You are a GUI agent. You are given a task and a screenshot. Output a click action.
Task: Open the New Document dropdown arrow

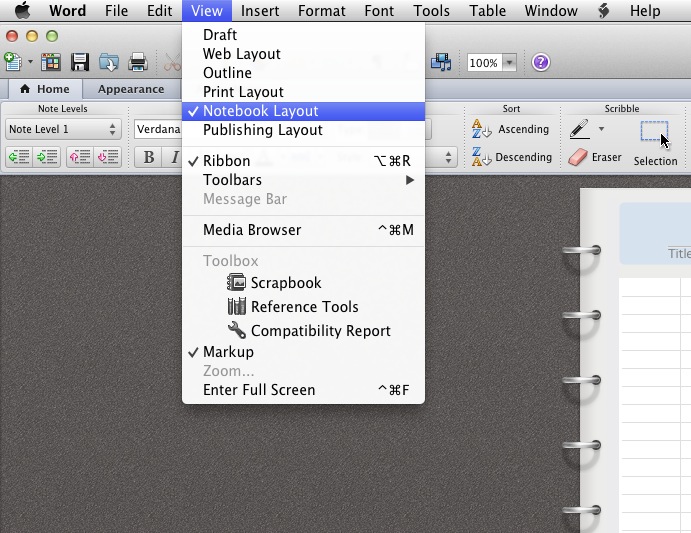(30, 62)
